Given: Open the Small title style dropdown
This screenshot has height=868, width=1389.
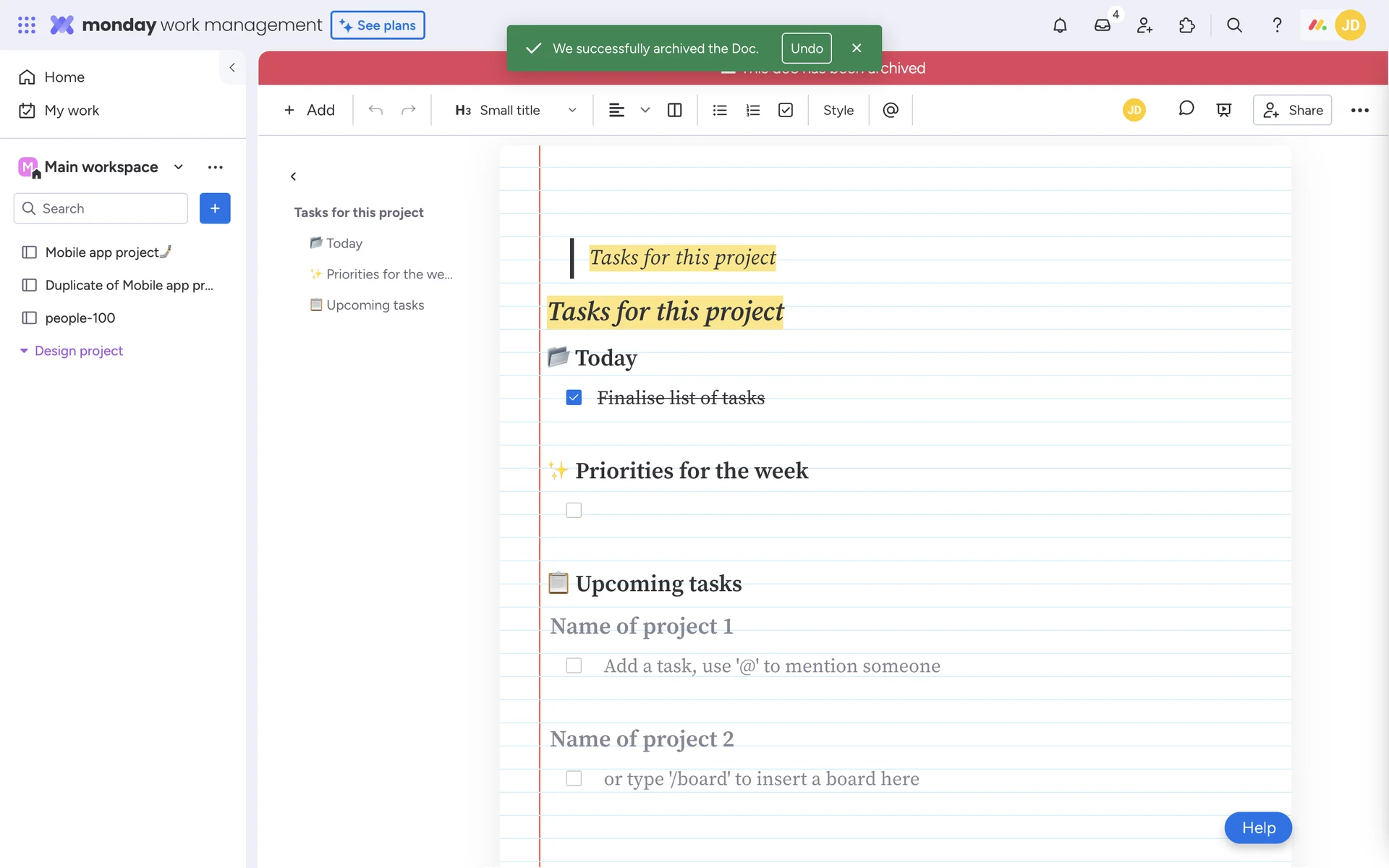Looking at the screenshot, I should 515,110.
